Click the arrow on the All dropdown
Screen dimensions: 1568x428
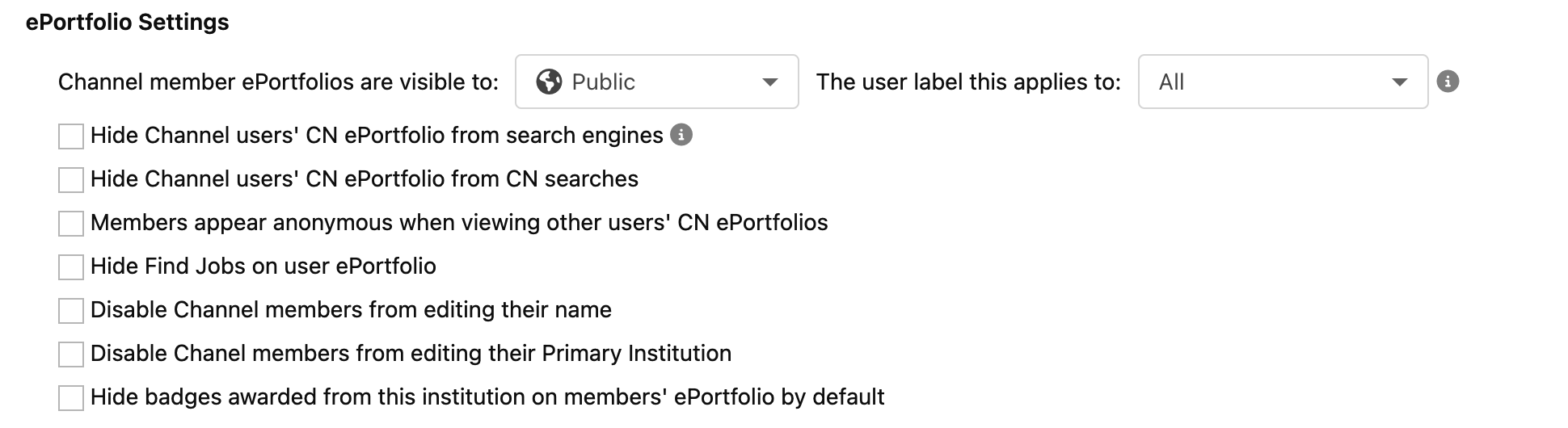click(1400, 82)
